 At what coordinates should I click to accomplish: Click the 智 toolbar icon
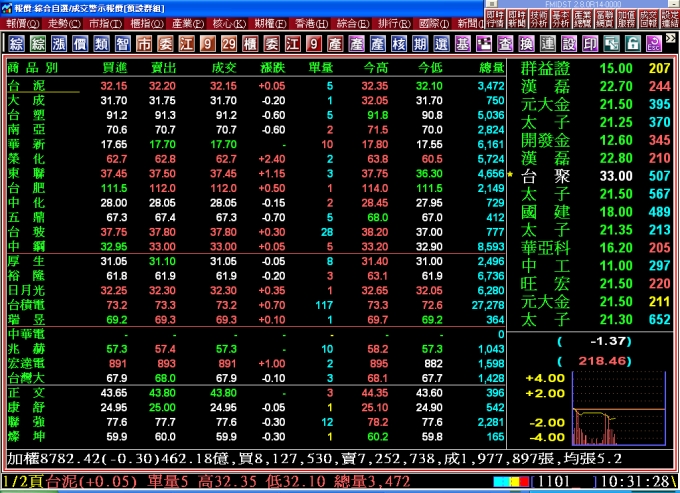click(123, 43)
